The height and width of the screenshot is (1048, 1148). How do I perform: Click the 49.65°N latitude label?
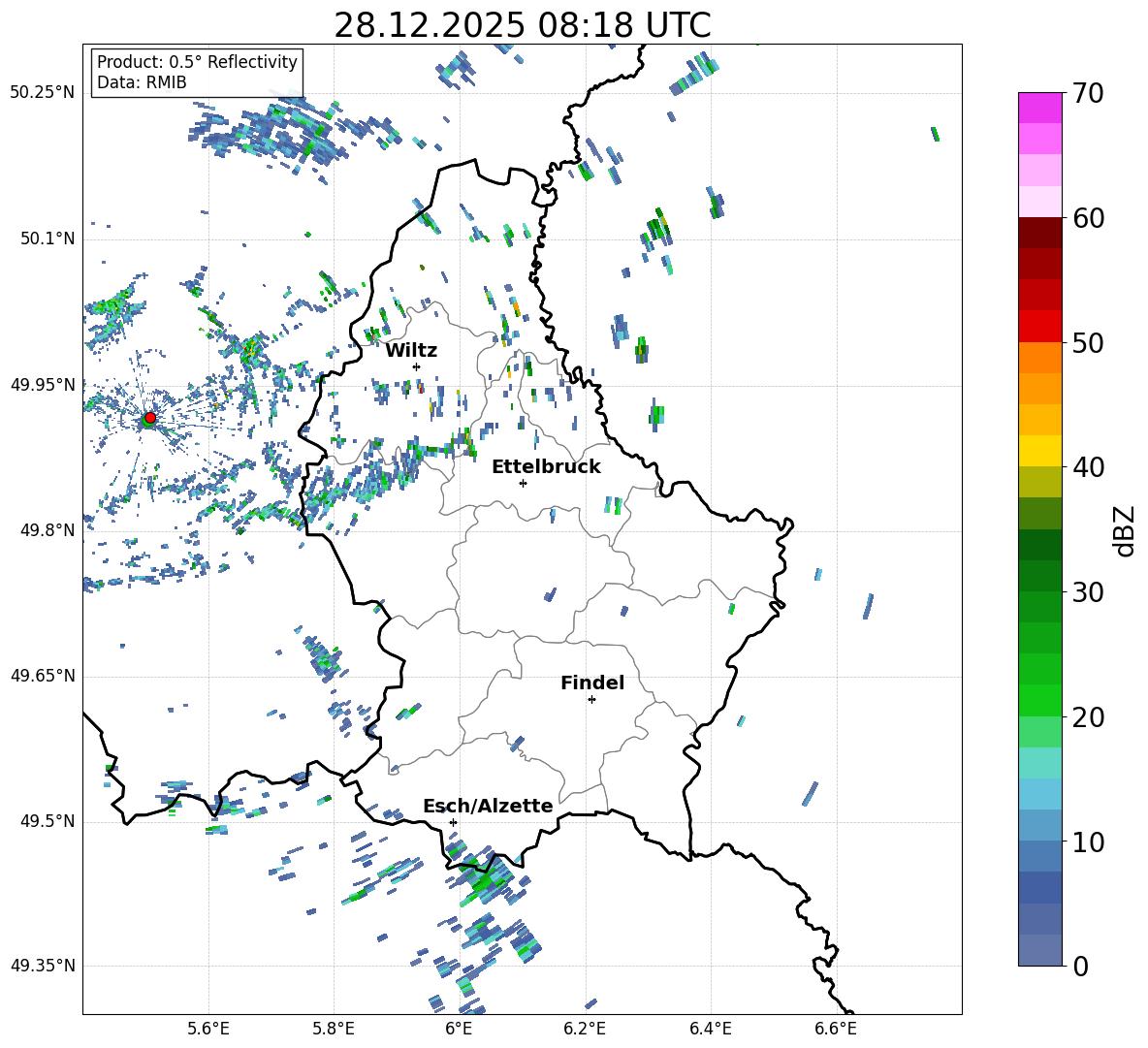pyautogui.click(x=43, y=676)
